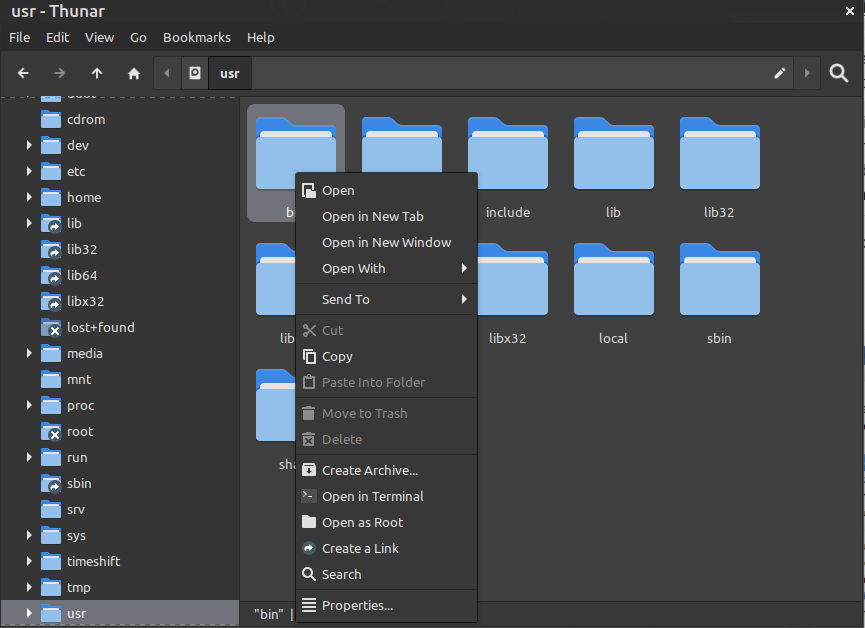Choose Open at top of context menu
The width and height of the screenshot is (865, 628).
[x=386, y=190]
